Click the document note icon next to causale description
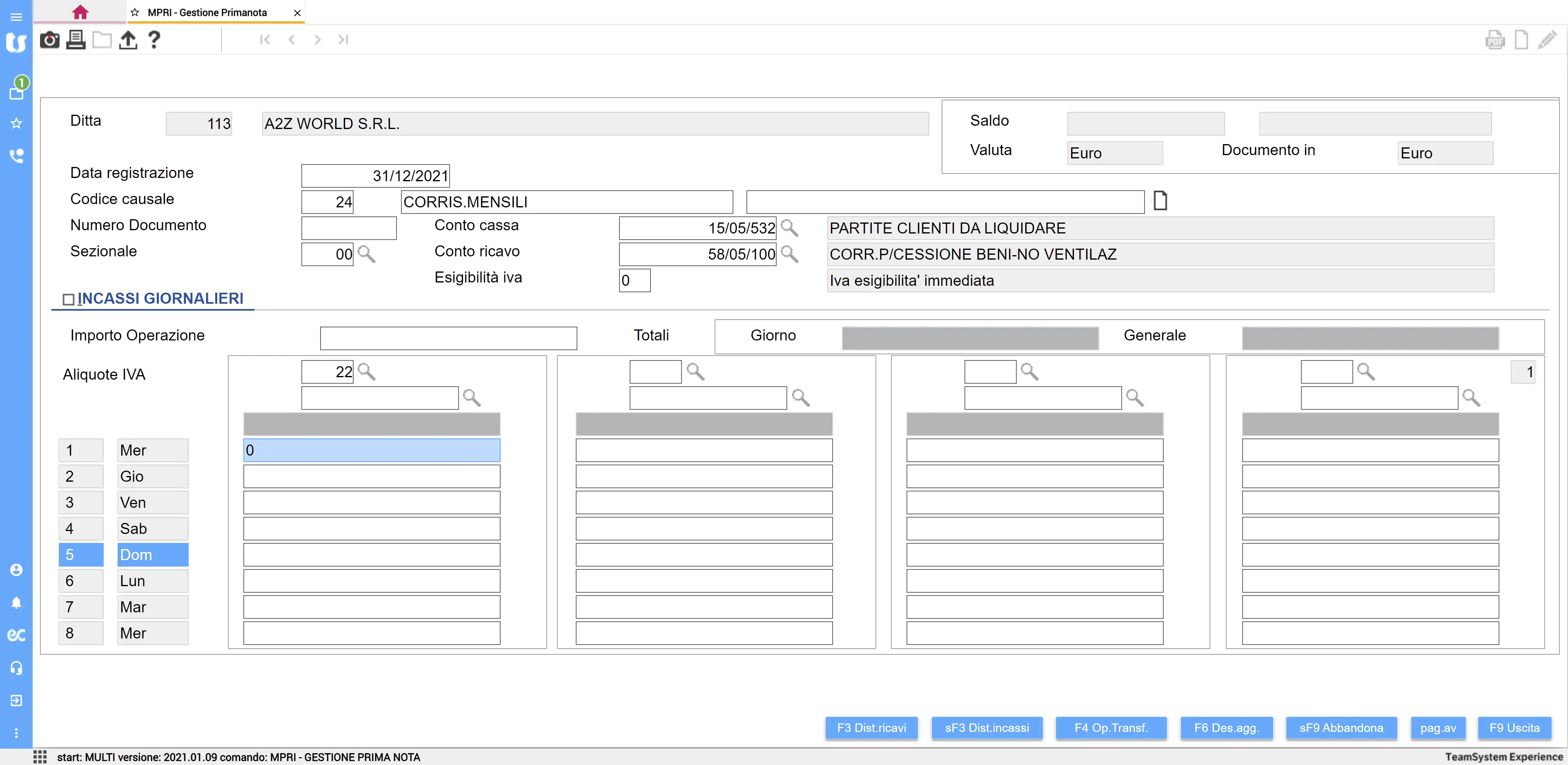1568x765 pixels. [x=1160, y=201]
